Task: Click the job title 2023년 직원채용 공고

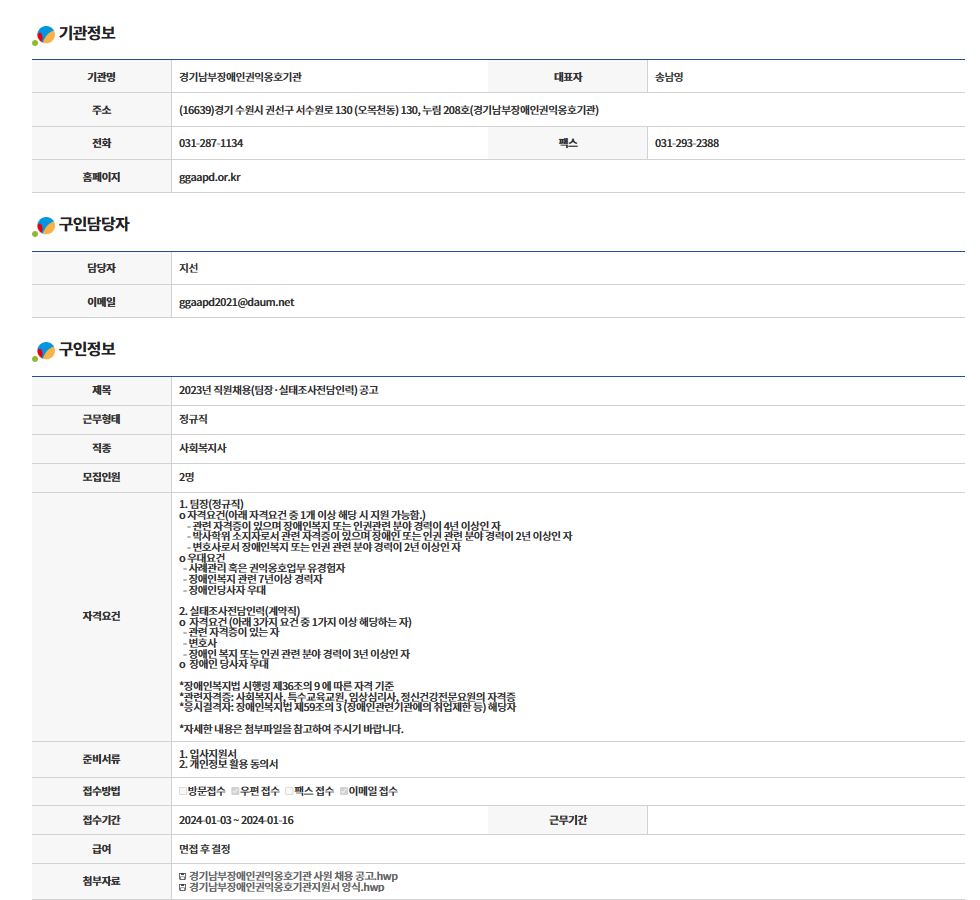Action: click(278, 390)
